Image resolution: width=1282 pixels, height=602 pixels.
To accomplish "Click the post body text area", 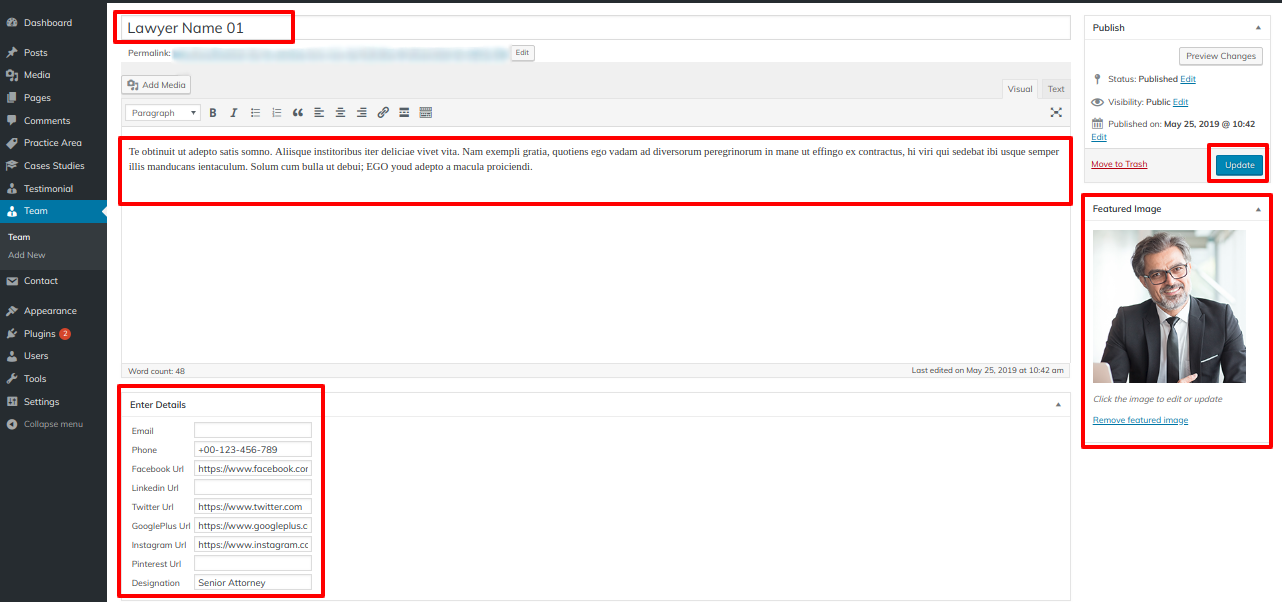I will 596,246.
